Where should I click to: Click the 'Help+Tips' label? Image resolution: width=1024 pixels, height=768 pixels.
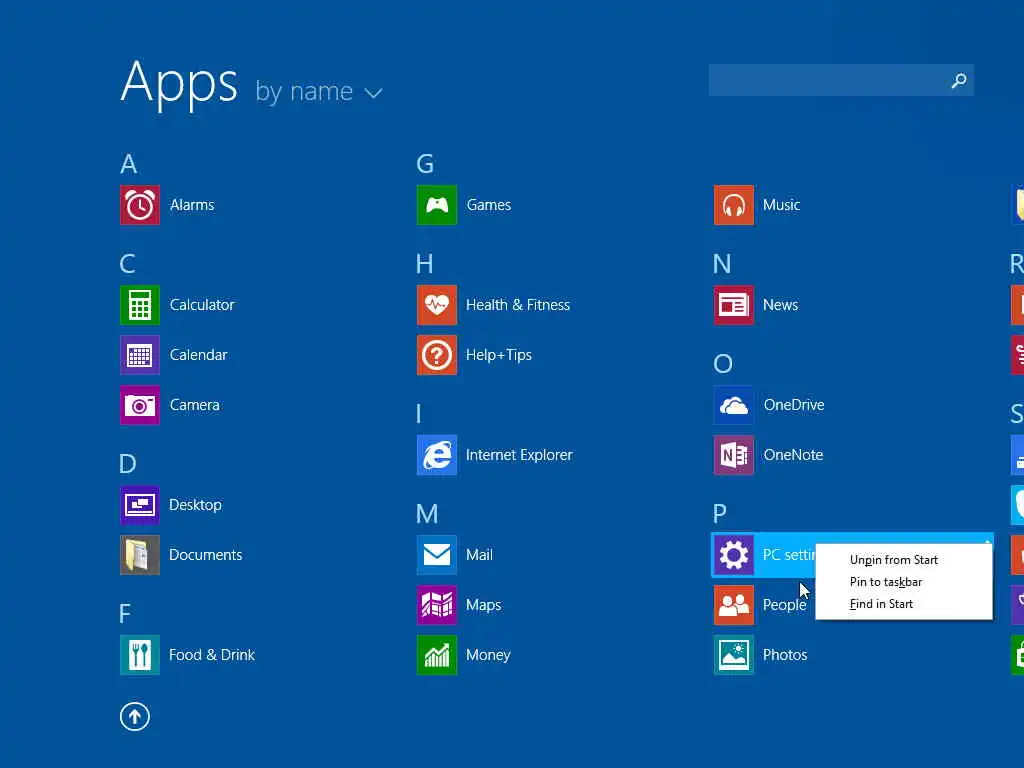pos(499,355)
